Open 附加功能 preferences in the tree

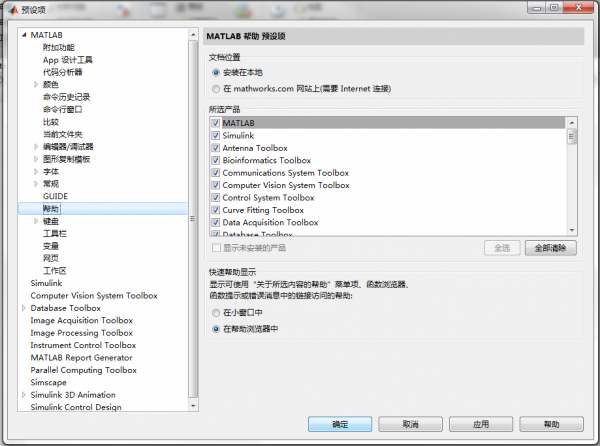coord(59,47)
